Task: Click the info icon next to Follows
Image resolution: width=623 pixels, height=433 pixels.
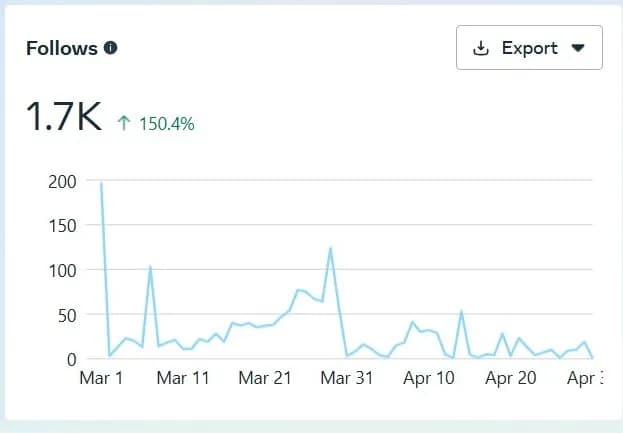Action: 111,48
